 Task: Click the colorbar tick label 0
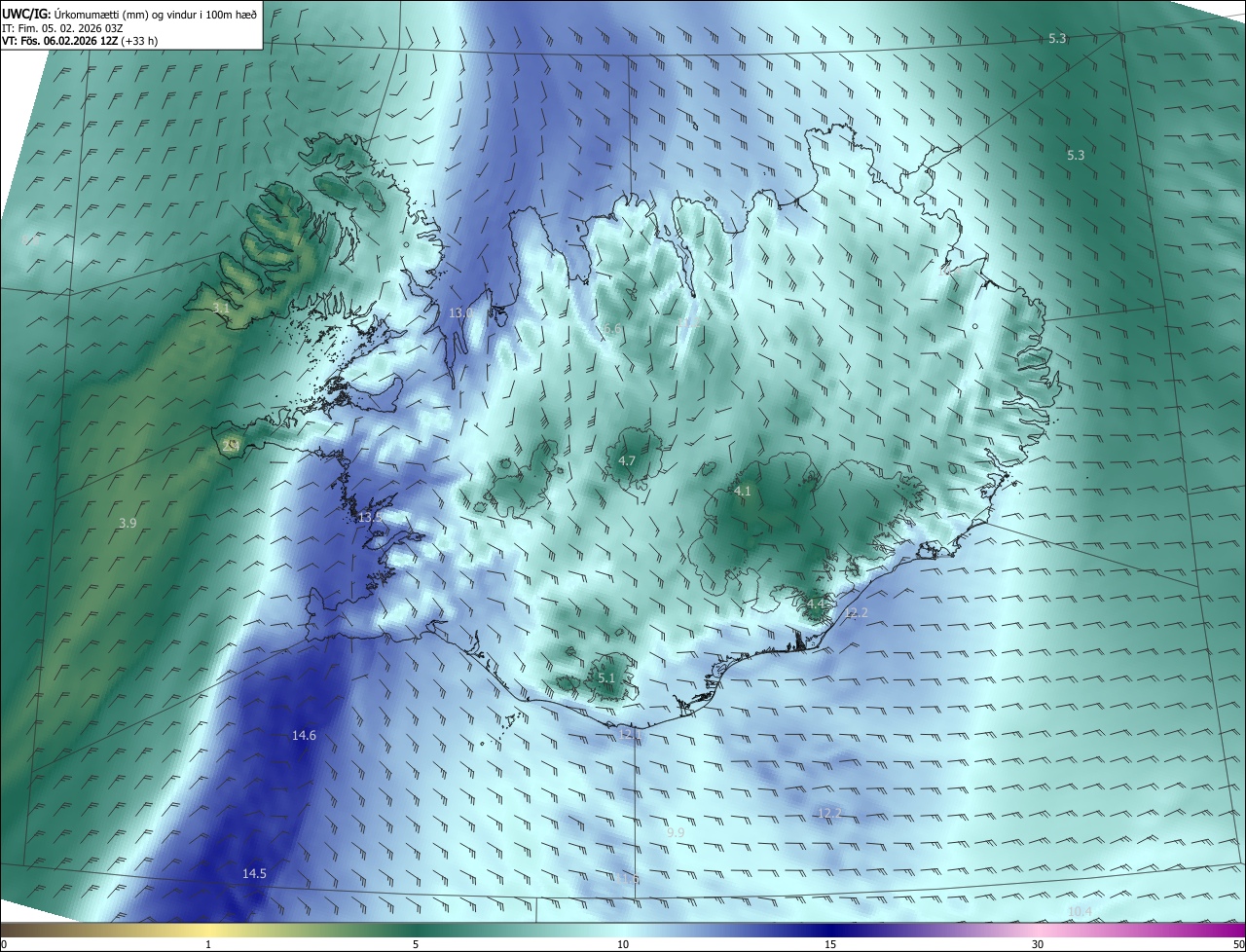click(4, 944)
